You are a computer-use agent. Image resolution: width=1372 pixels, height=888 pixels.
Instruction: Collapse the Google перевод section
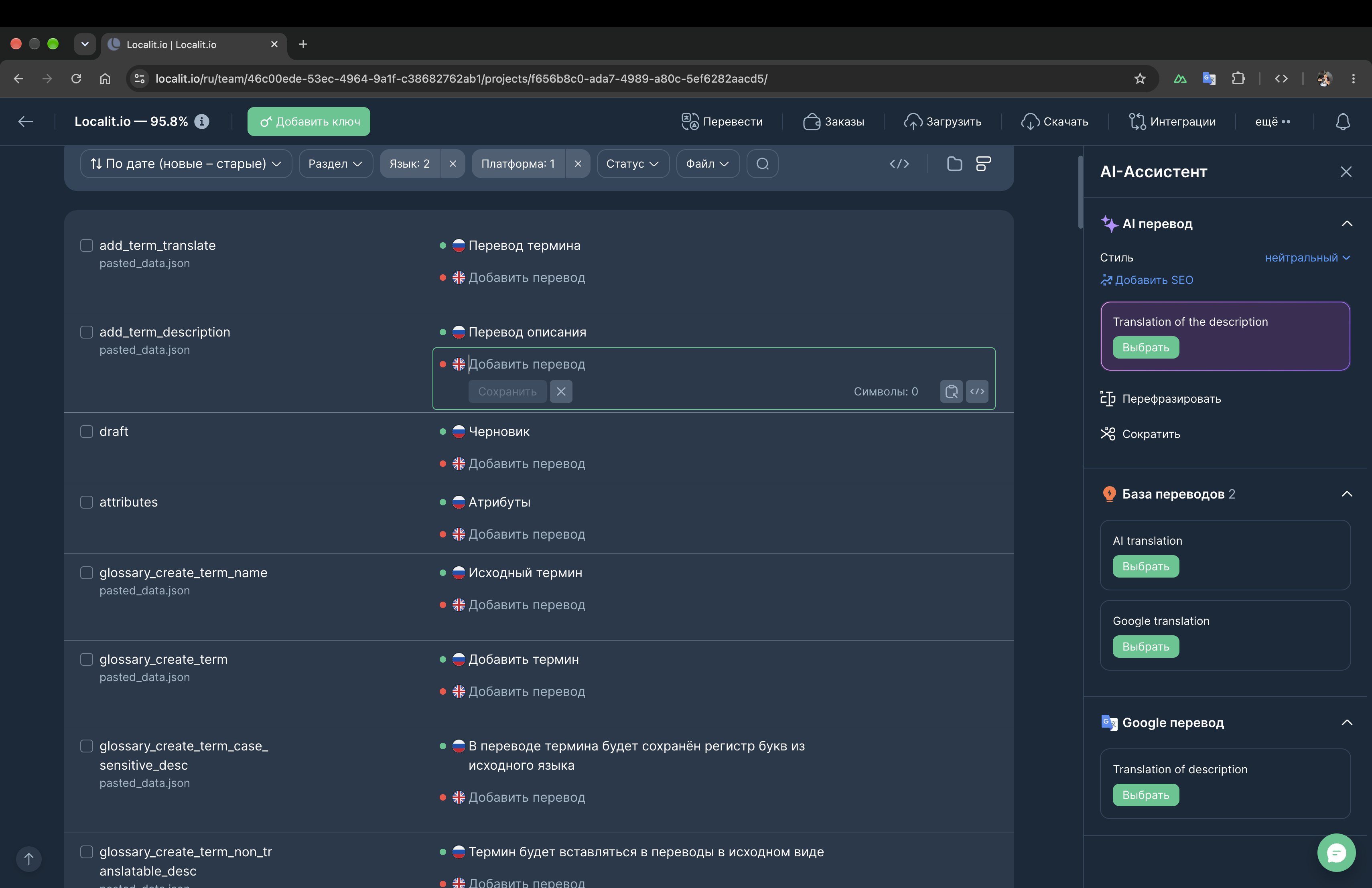click(x=1347, y=723)
